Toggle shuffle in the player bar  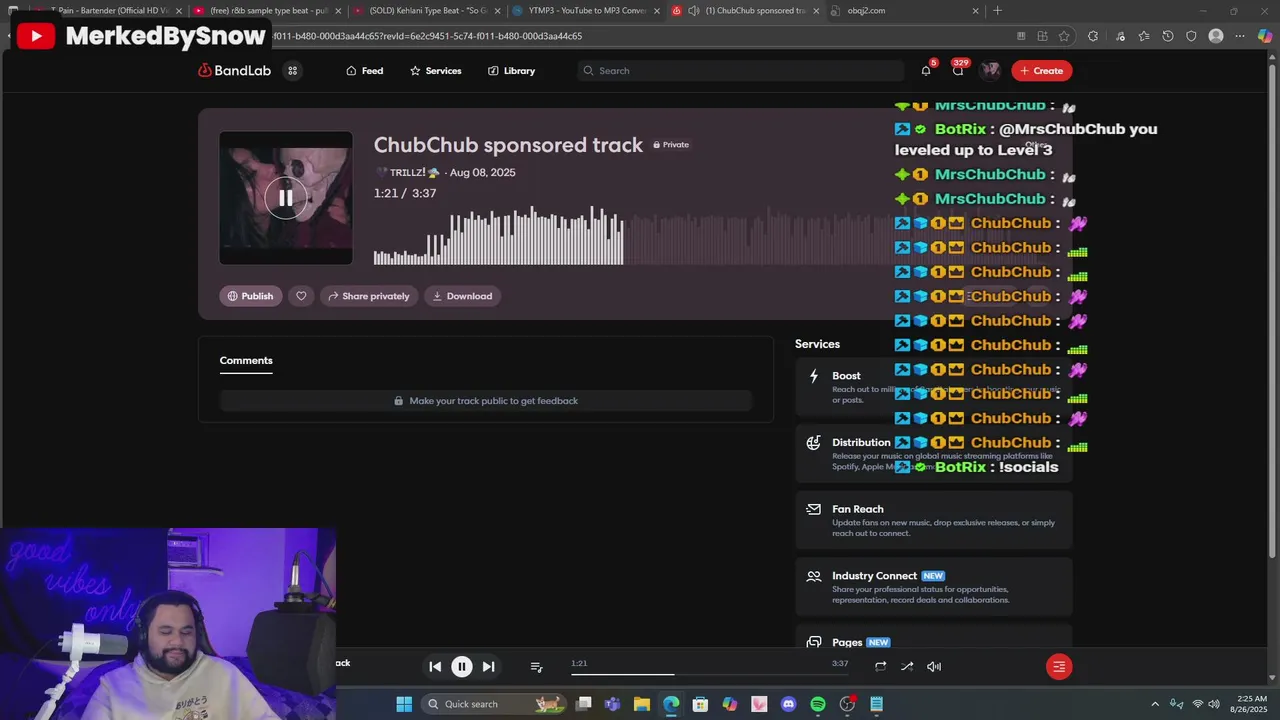[907, 666]
